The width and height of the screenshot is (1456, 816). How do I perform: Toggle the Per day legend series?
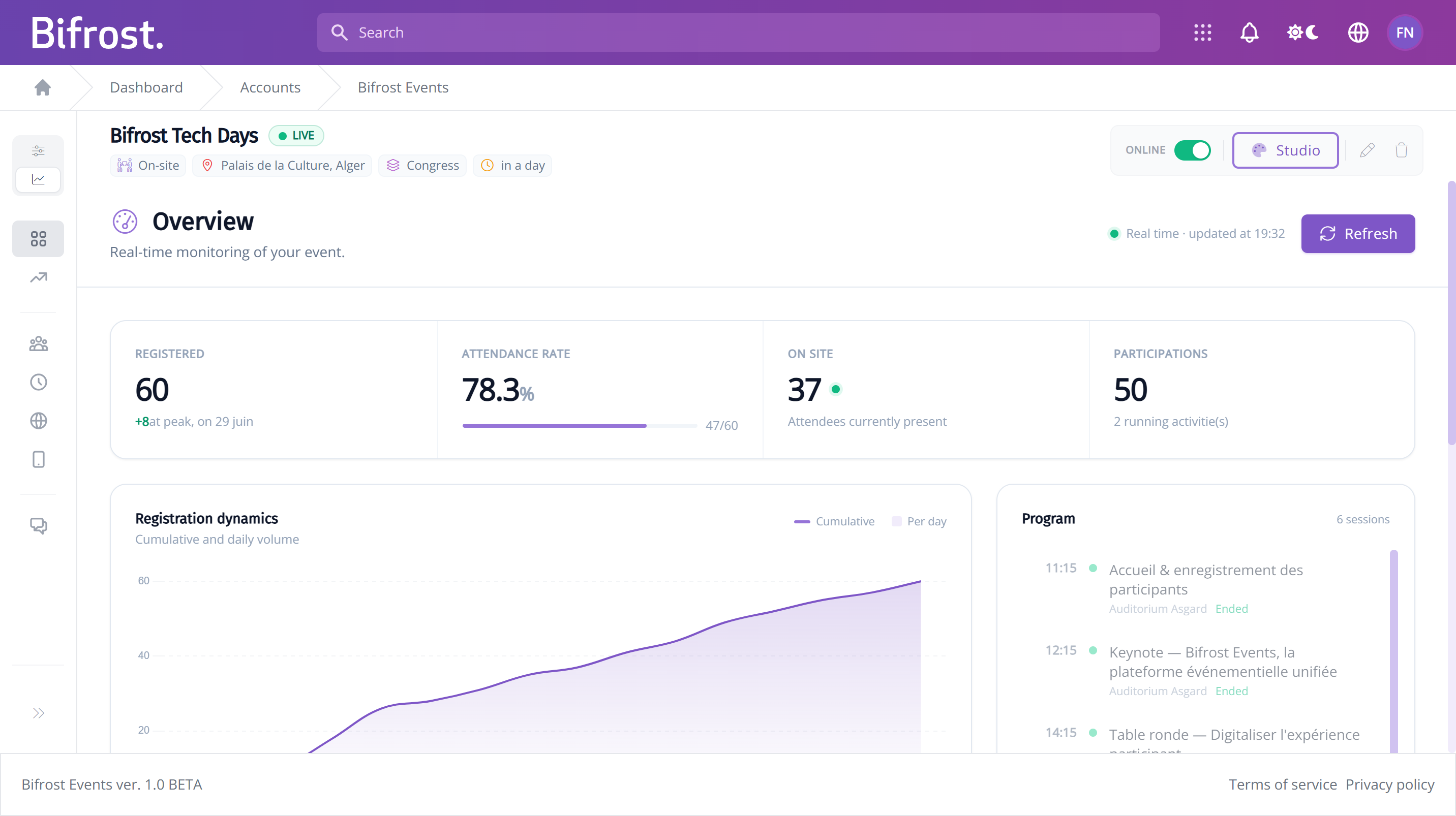point(919,521)
